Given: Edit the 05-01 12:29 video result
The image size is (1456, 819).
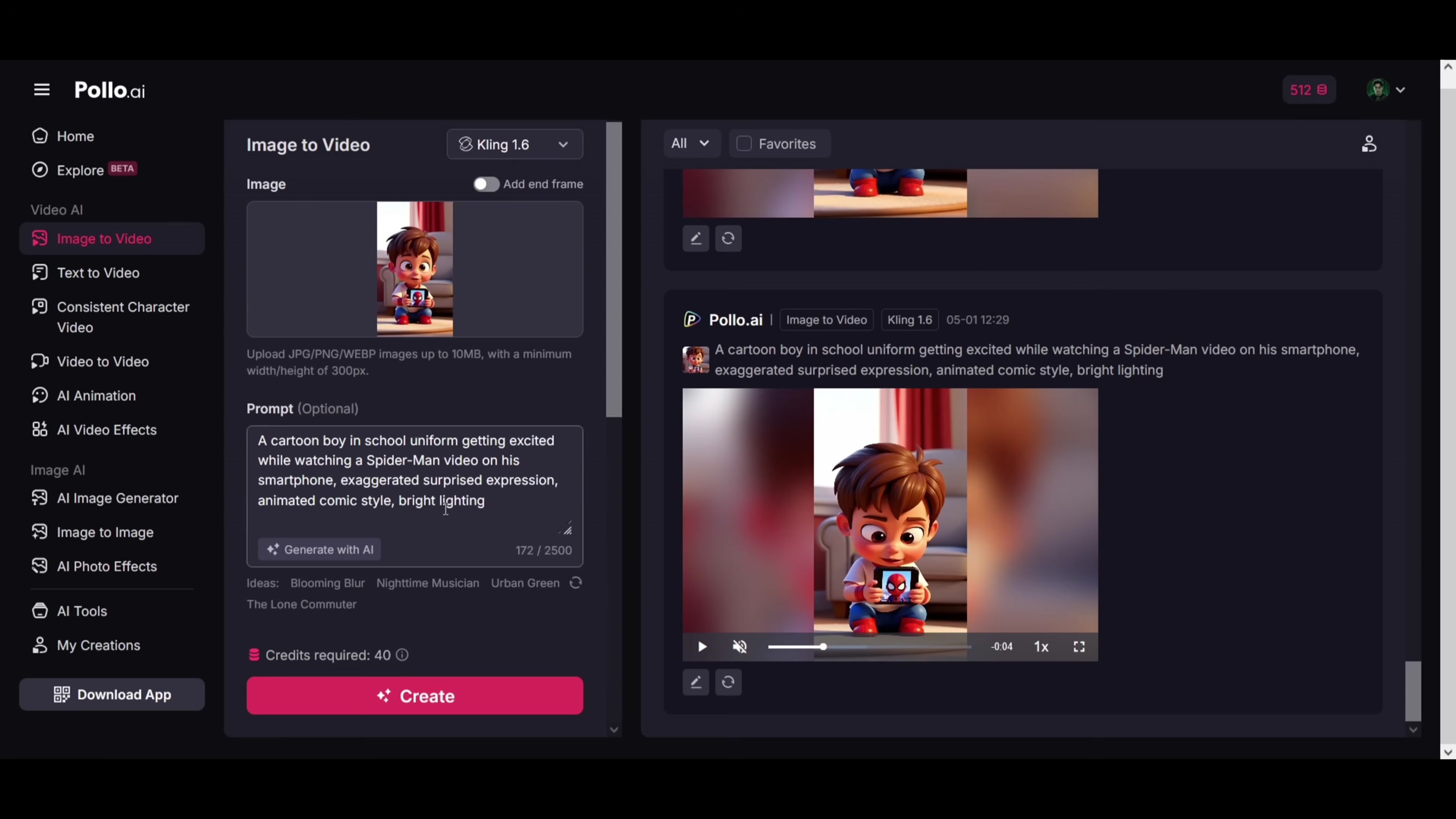Looking at the screenshot, I should point(696,682).
